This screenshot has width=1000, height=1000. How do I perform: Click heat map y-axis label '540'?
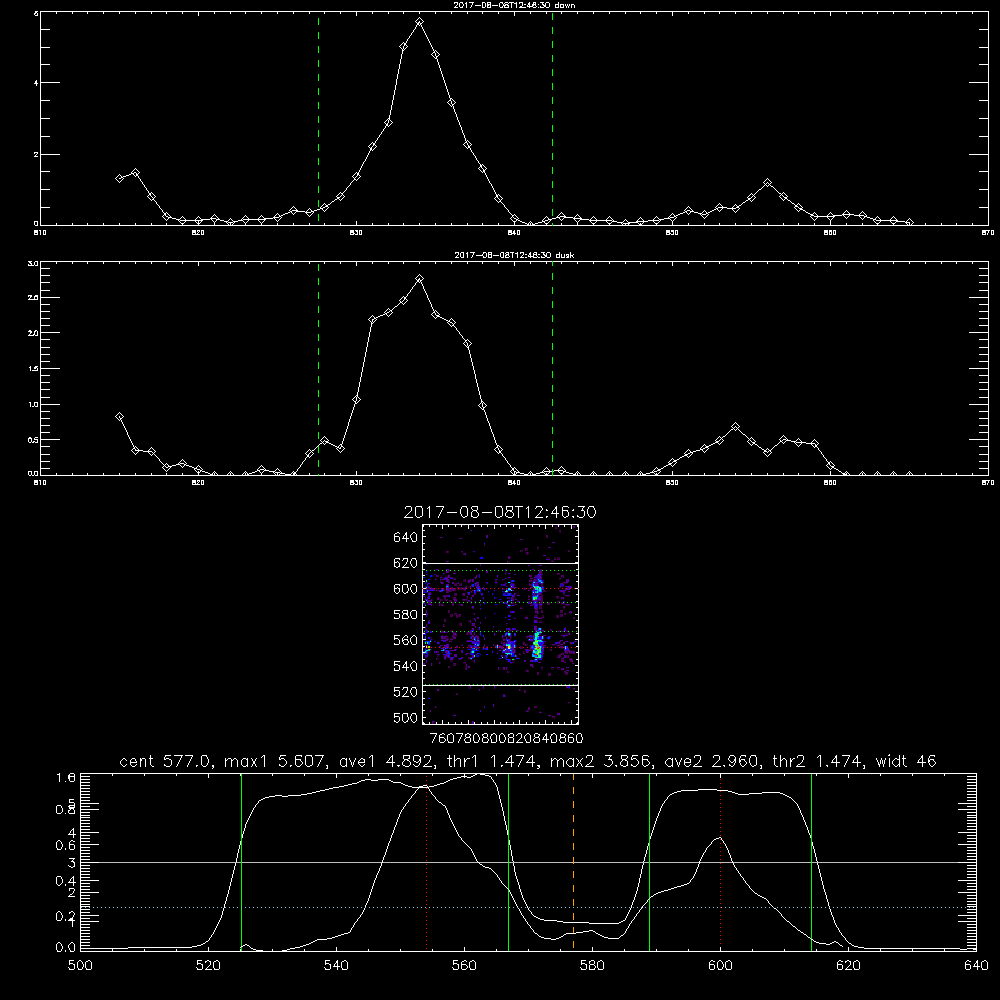405,666
